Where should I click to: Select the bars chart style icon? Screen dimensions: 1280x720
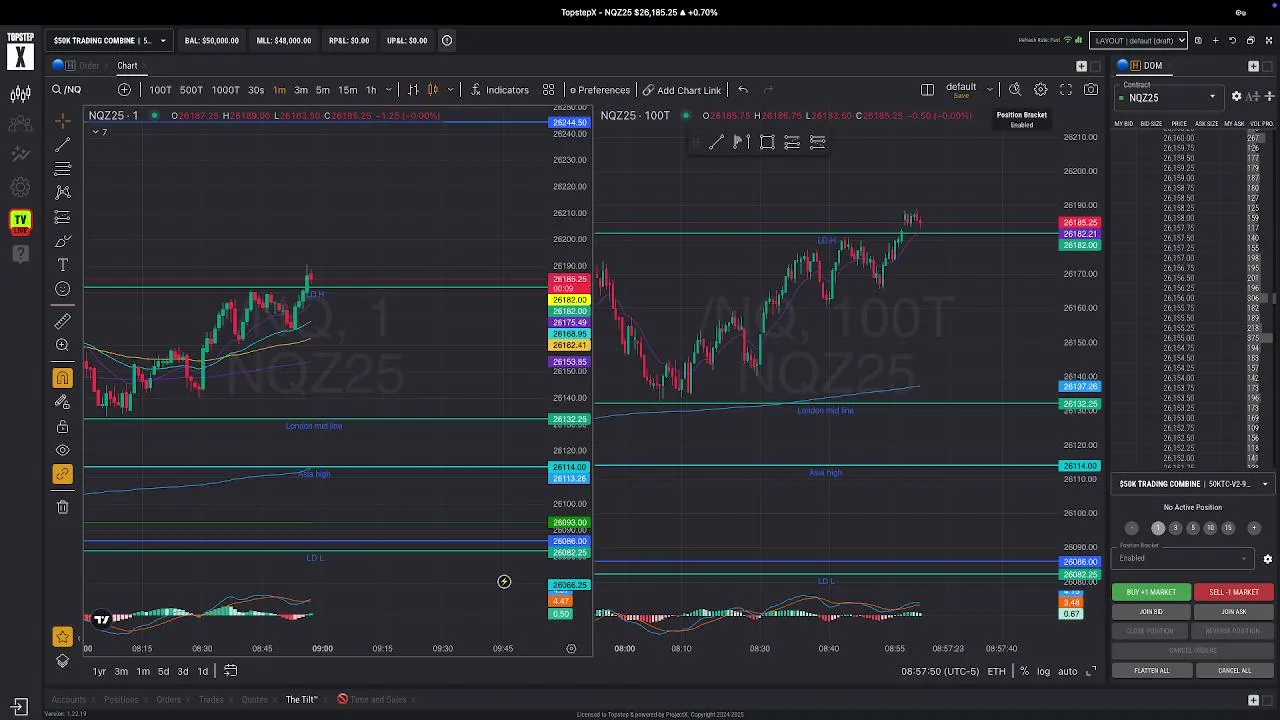point(413,90)
